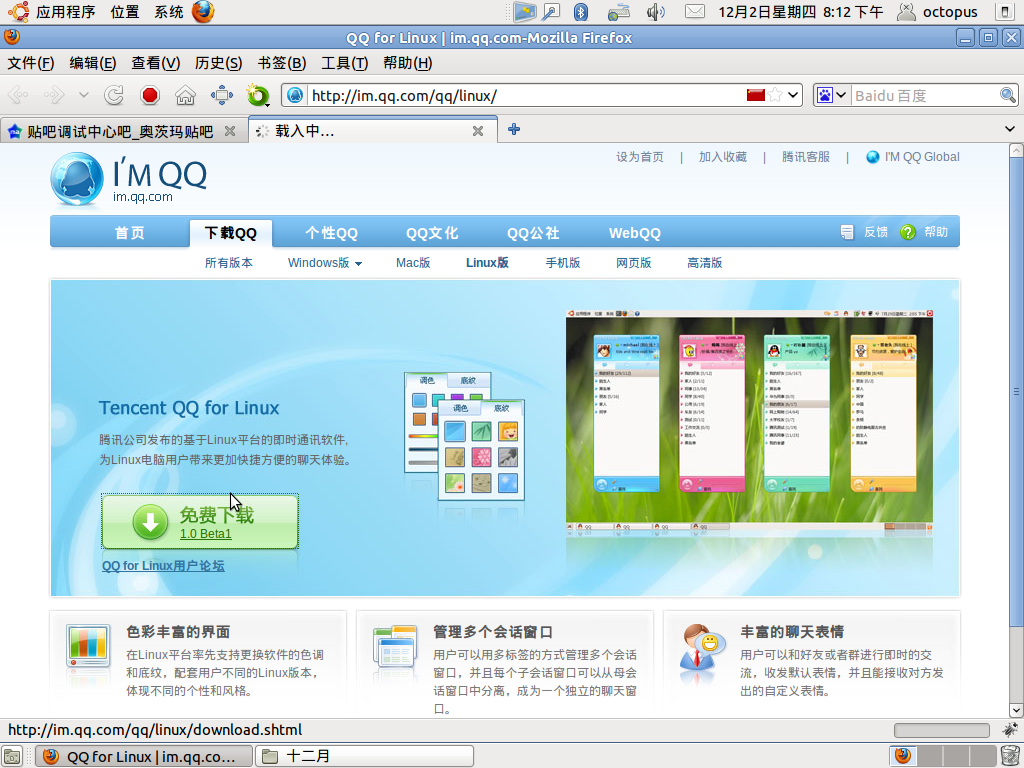The width and height of the screenshot is (1024, 768).
Task: Click the 免费下载 download button
Action: 200,521
